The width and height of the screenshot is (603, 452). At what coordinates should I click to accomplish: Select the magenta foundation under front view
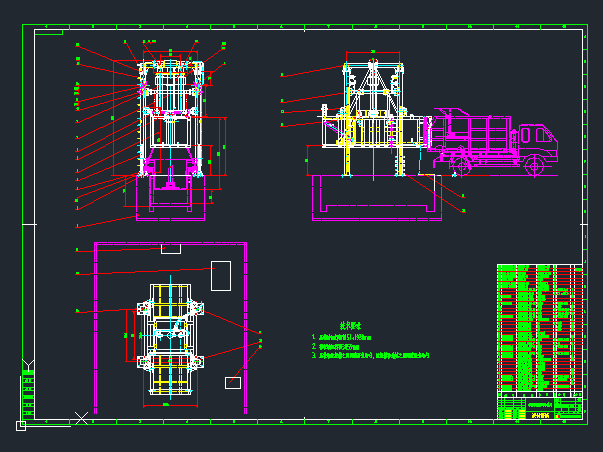(170, 198)
